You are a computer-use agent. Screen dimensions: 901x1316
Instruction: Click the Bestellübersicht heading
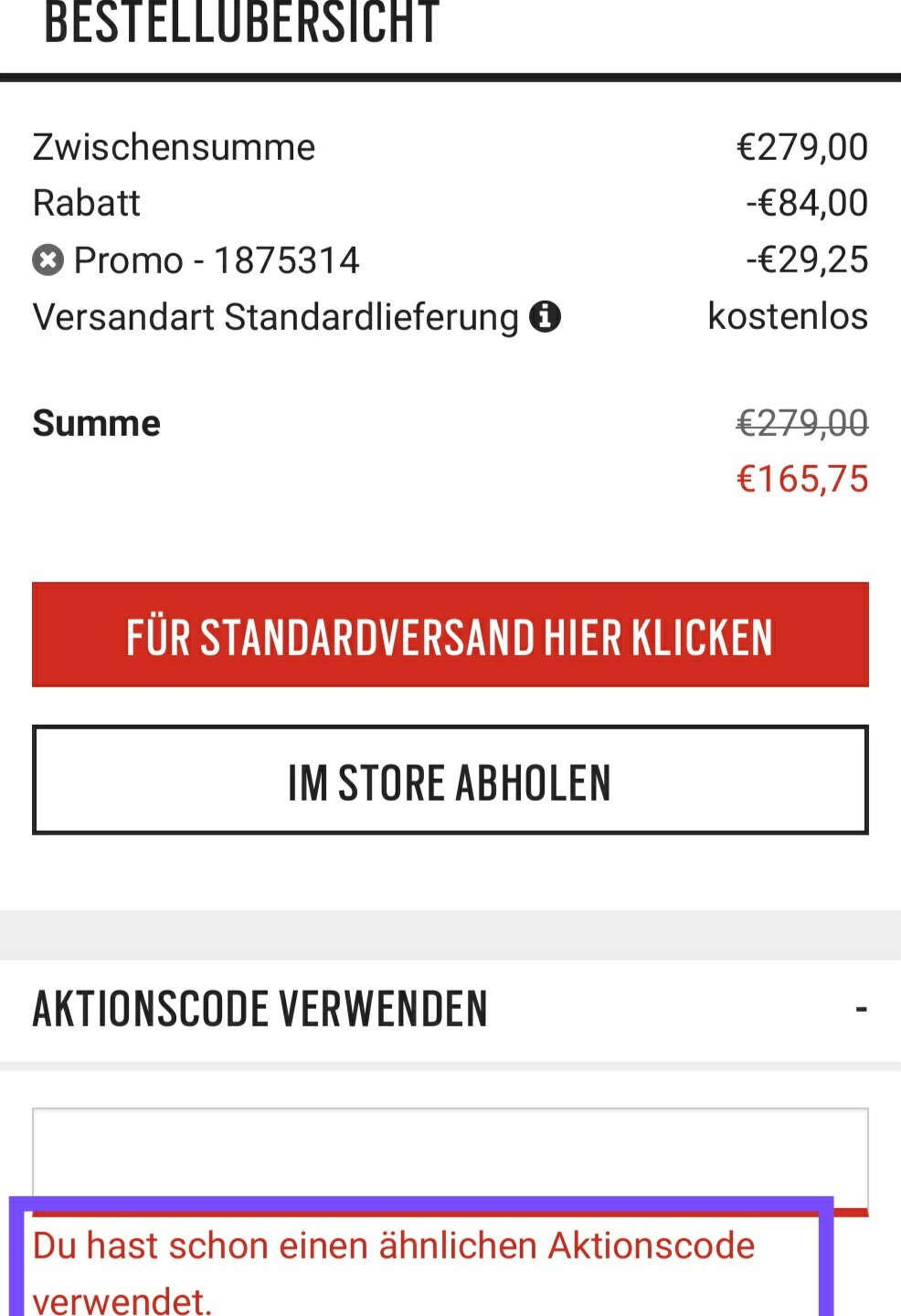[242, 24]
